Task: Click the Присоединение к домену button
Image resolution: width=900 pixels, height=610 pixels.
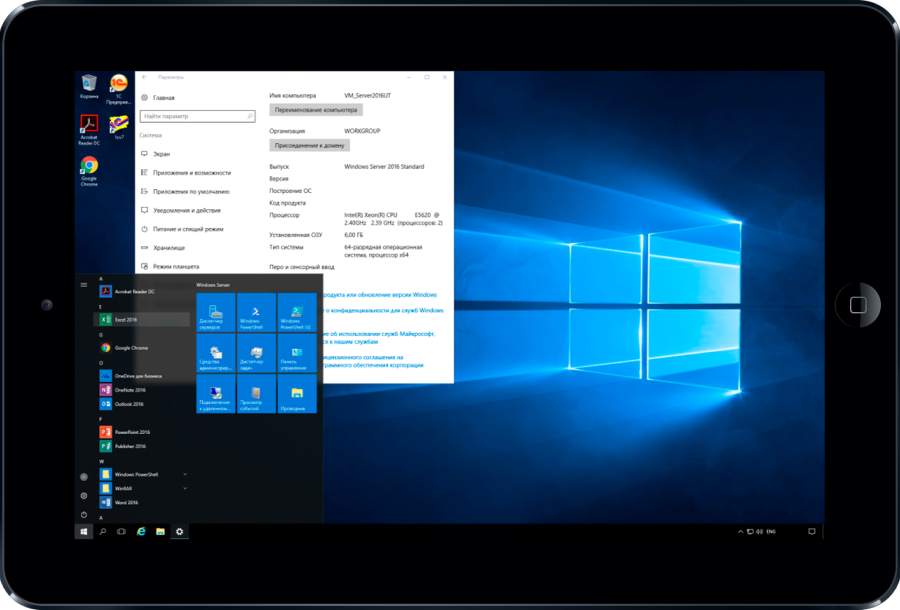Action: [309, 145]
